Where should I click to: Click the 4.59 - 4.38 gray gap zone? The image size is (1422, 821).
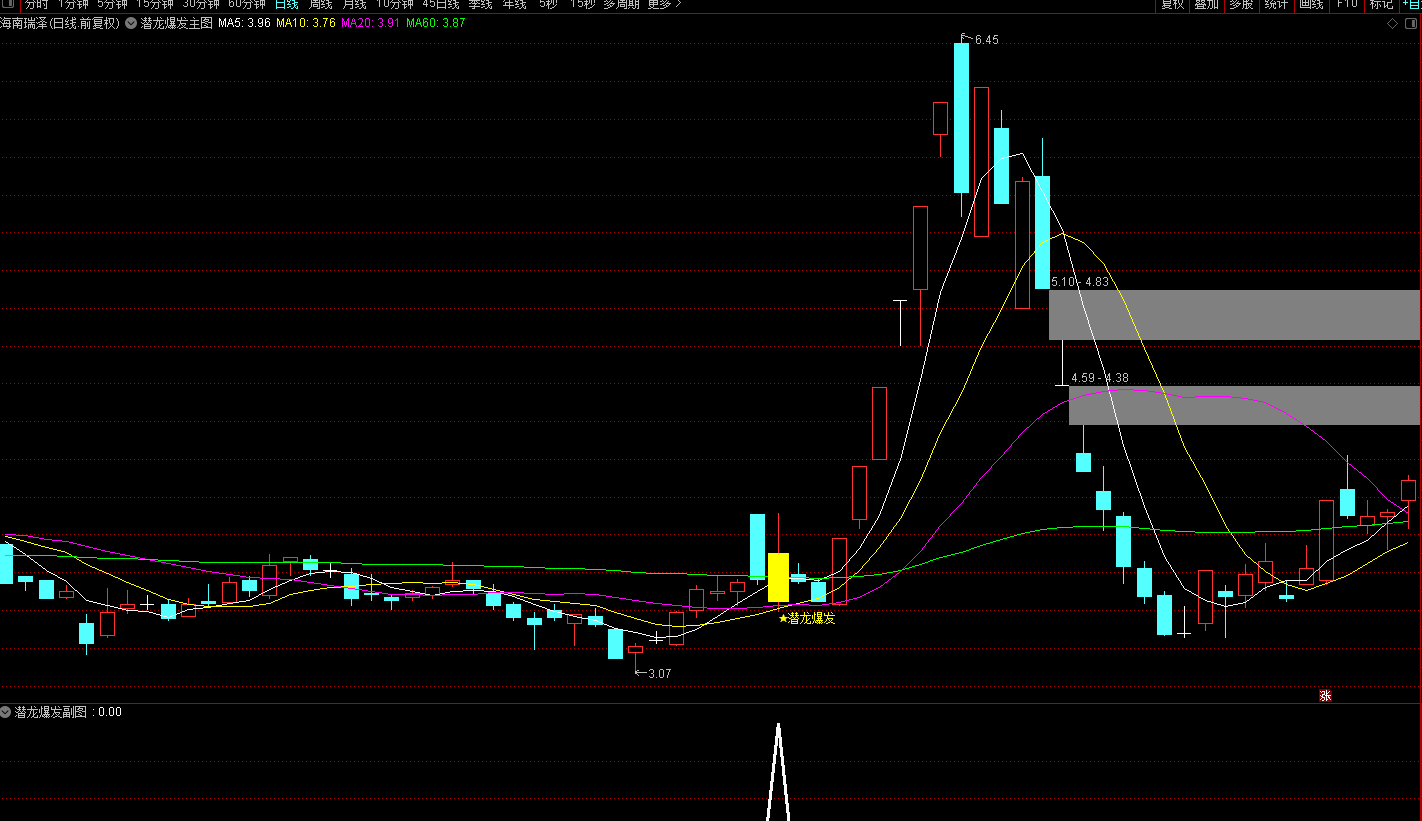pos(1244,405)
